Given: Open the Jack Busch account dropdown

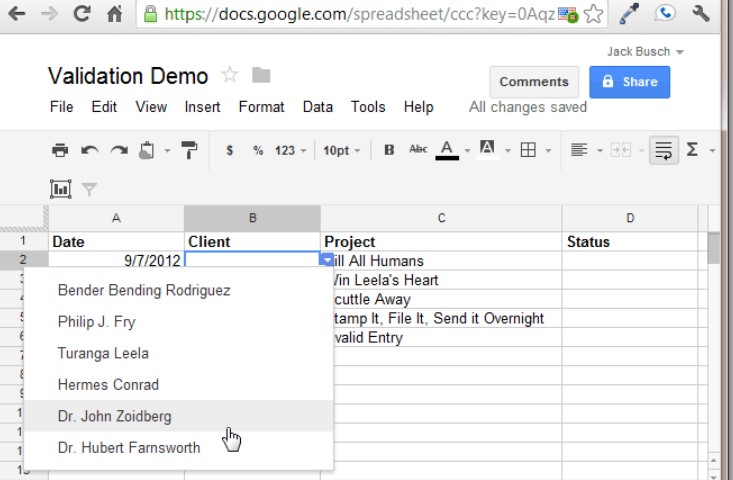Looking at the screenshot, I should coord(645,51).
